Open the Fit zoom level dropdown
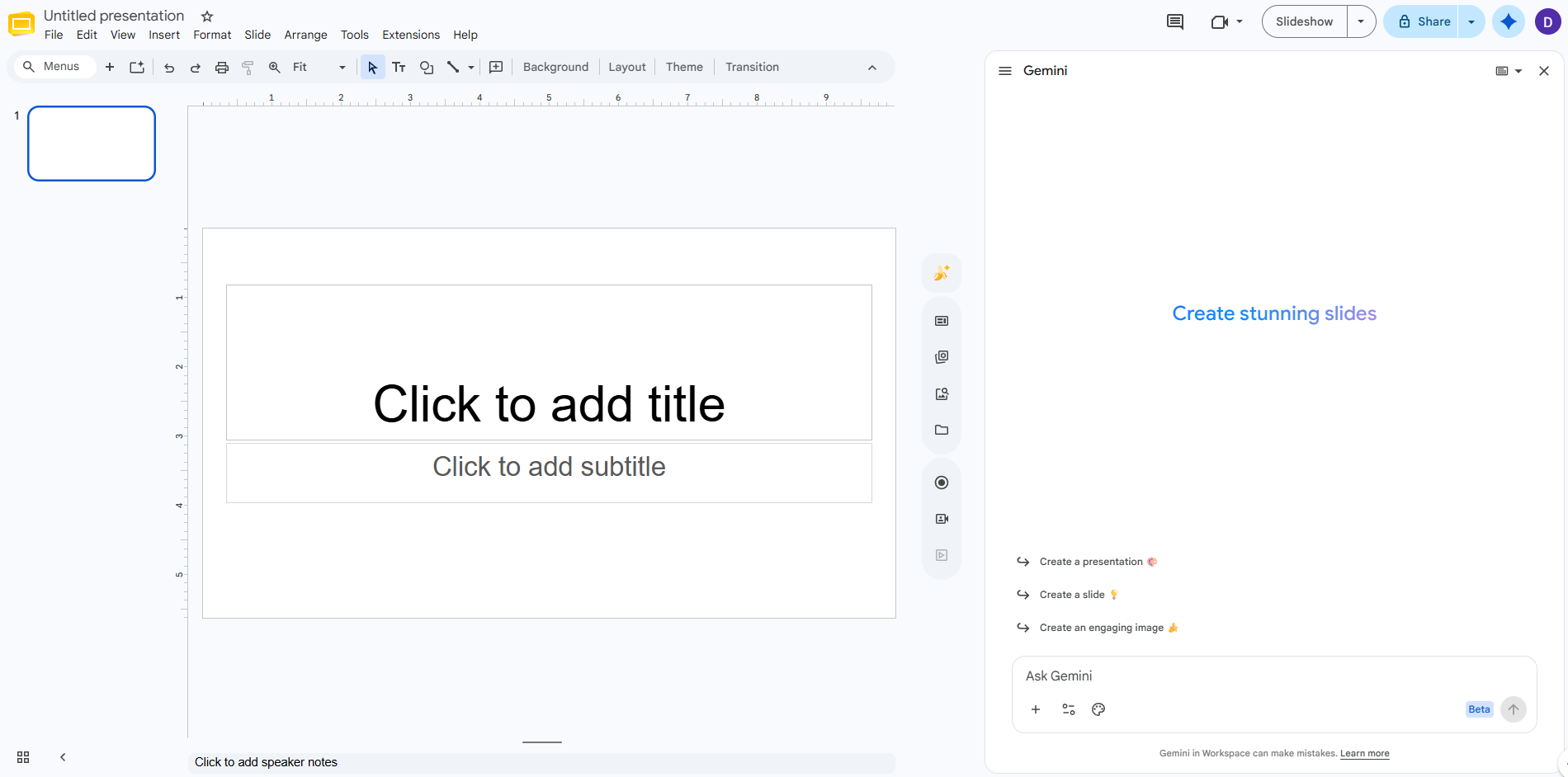This screenshot has height=777, width=1568. pyautogui.click(x=319, y=68)
